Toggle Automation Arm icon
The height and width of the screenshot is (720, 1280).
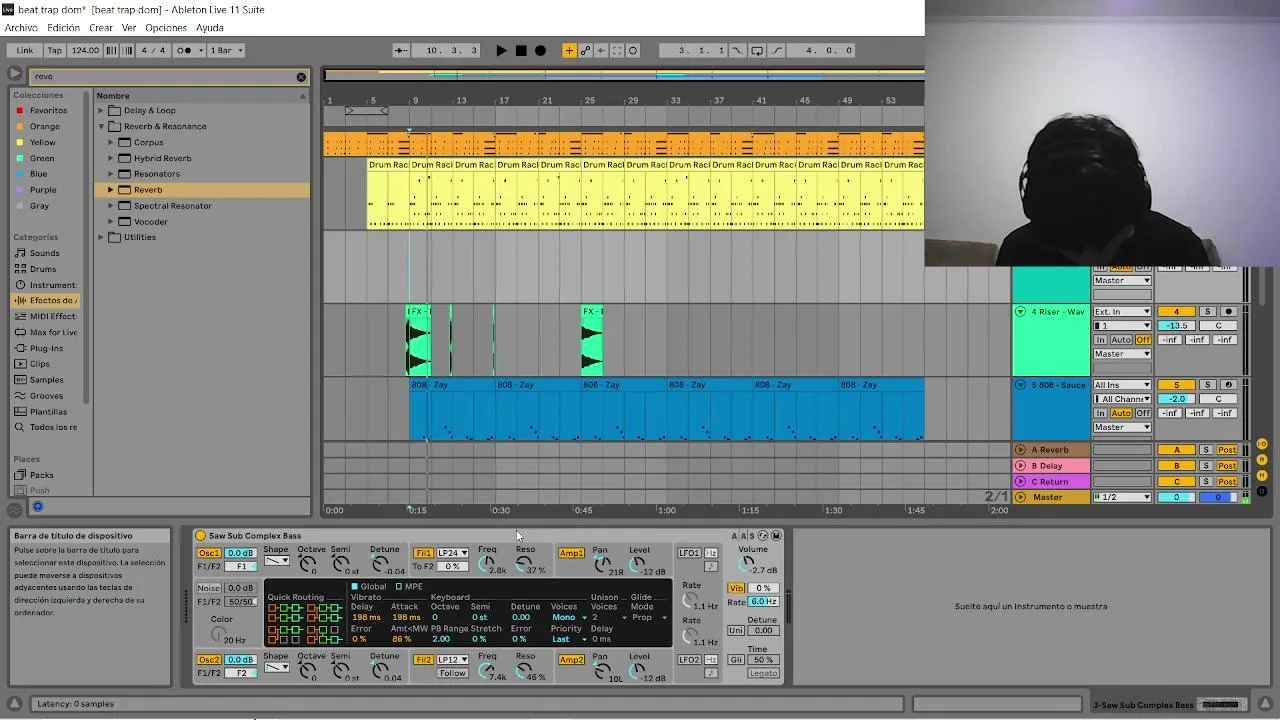585,50
